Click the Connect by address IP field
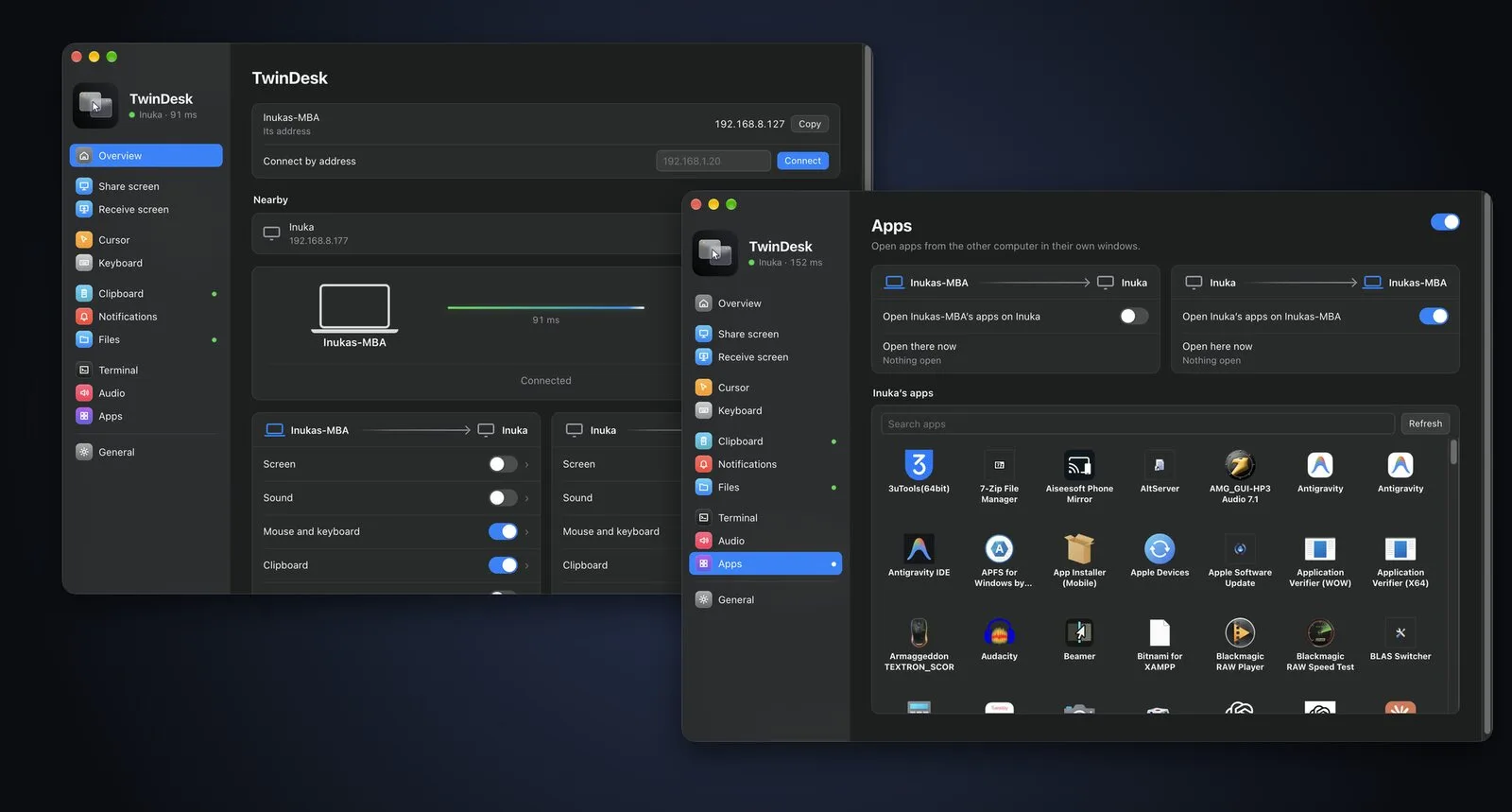 point(713,161)
